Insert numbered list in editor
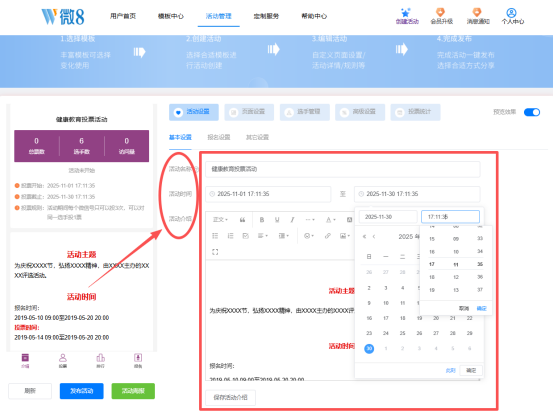The height and width of the screenshot is (414, 553). [x=230, y=236]
